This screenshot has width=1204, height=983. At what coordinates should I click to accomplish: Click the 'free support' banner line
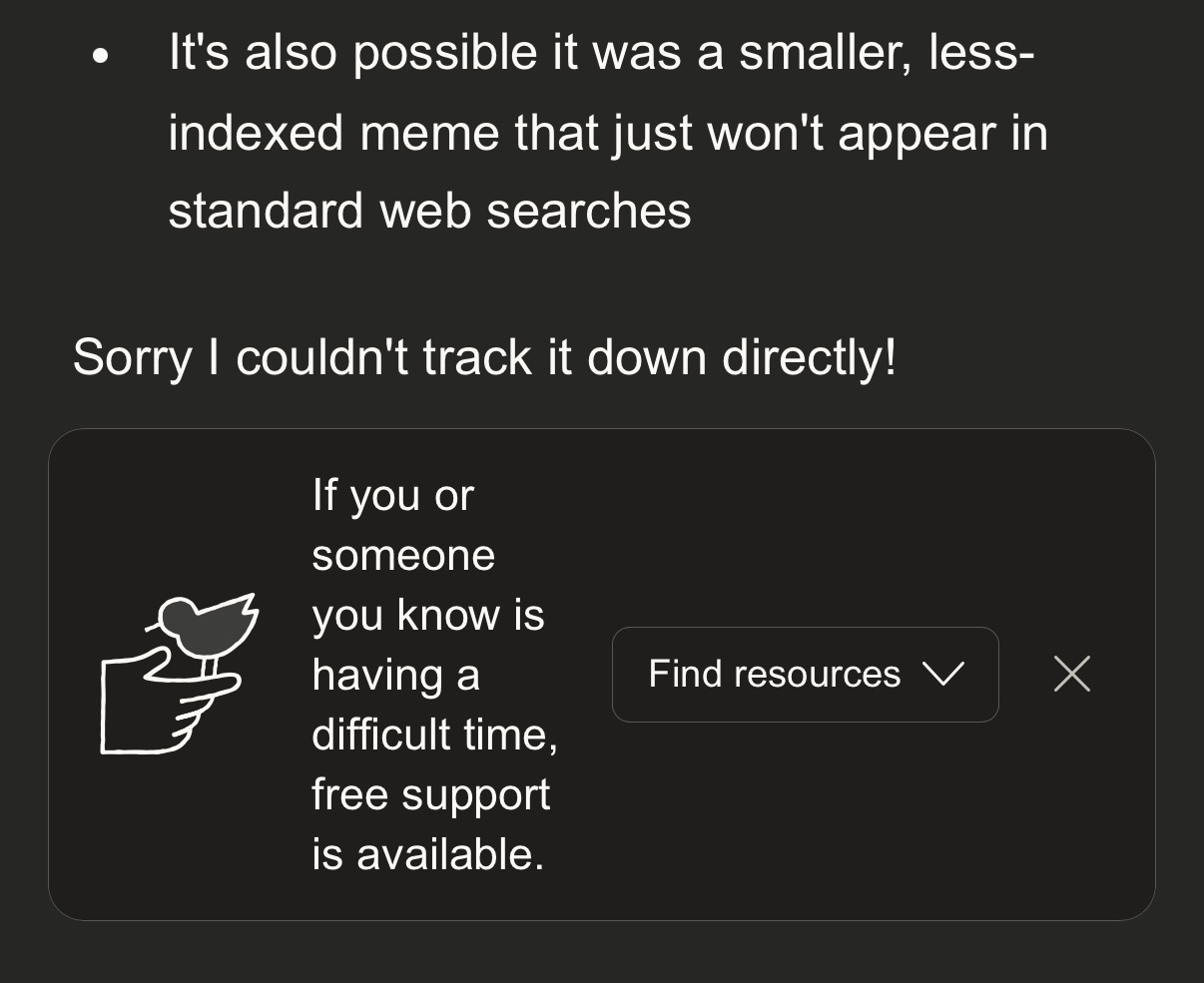click(430, 795)
